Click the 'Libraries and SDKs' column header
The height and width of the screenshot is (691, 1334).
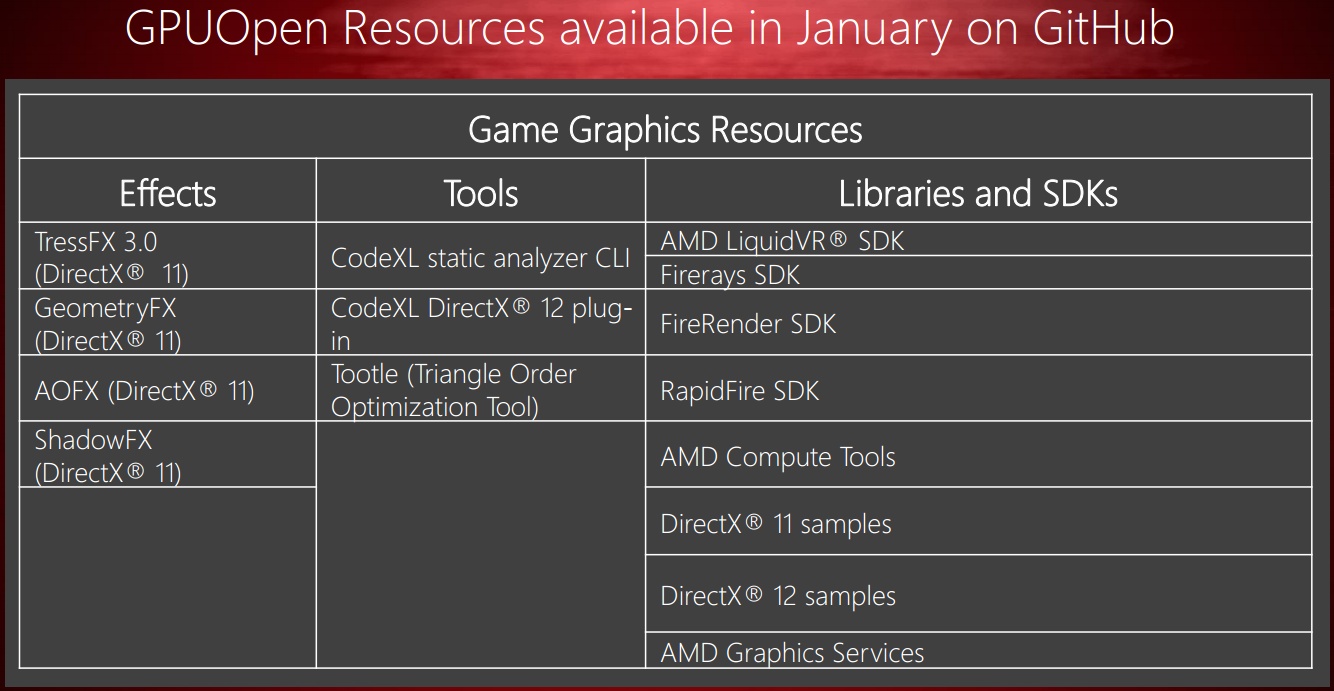pyautogui.click(x=979, y=191)
